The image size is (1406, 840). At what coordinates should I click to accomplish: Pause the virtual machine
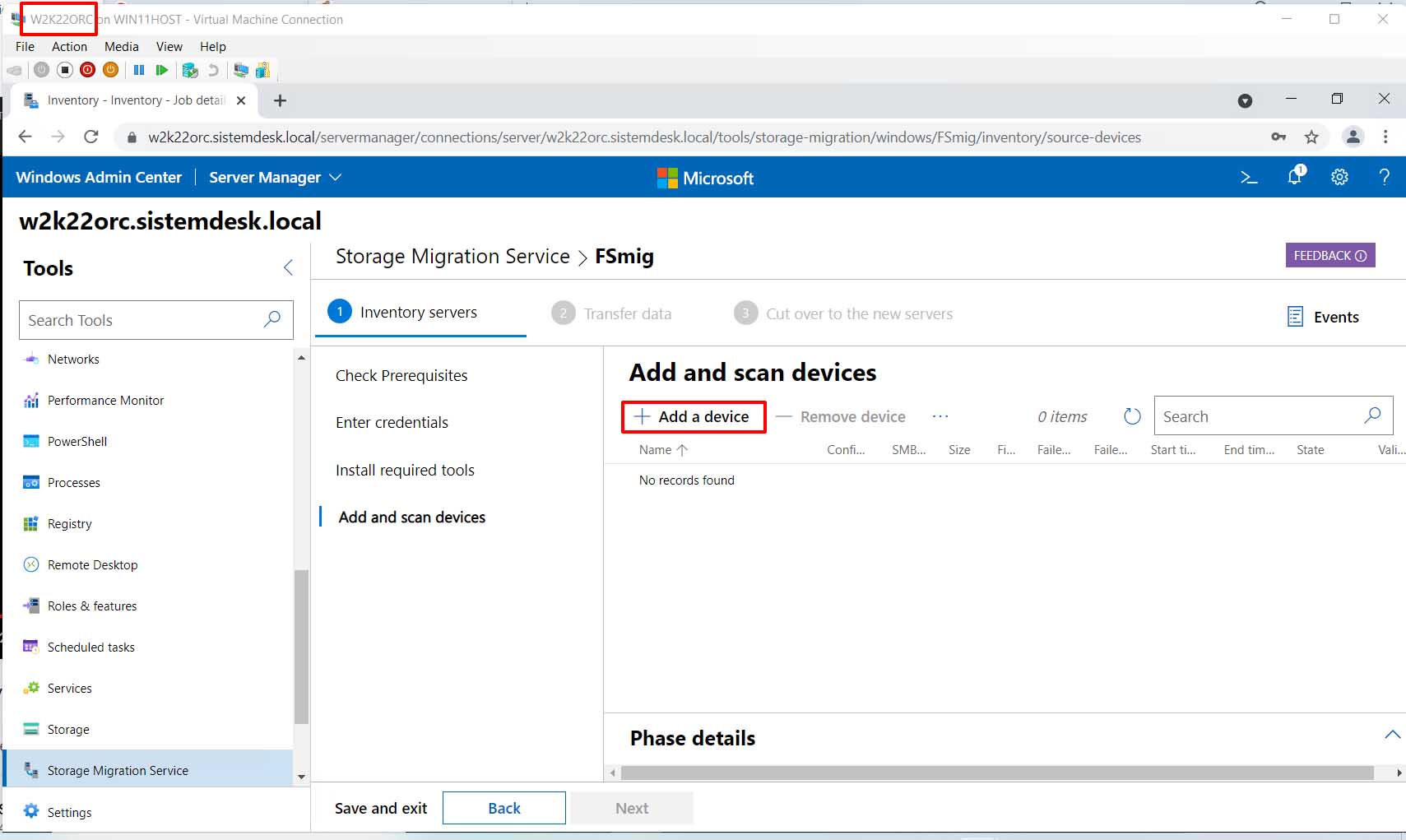coord(139,70)
